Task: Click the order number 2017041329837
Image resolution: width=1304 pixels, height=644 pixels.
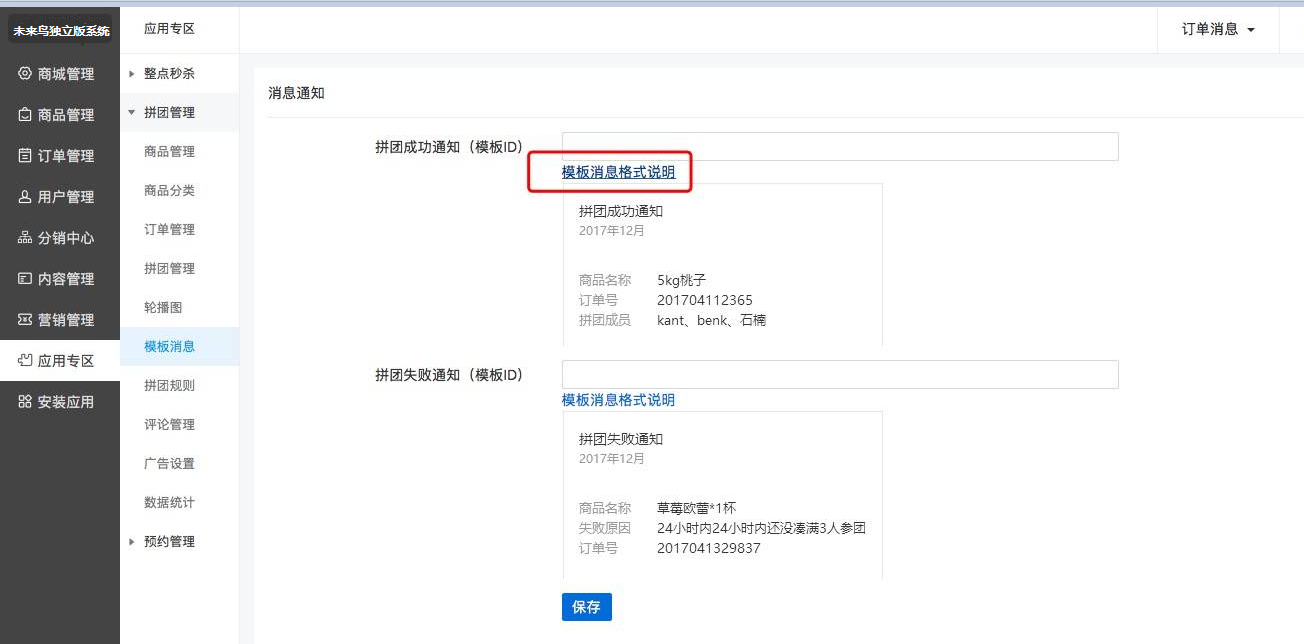Action: pyautogui.click(x=709, y=548)
